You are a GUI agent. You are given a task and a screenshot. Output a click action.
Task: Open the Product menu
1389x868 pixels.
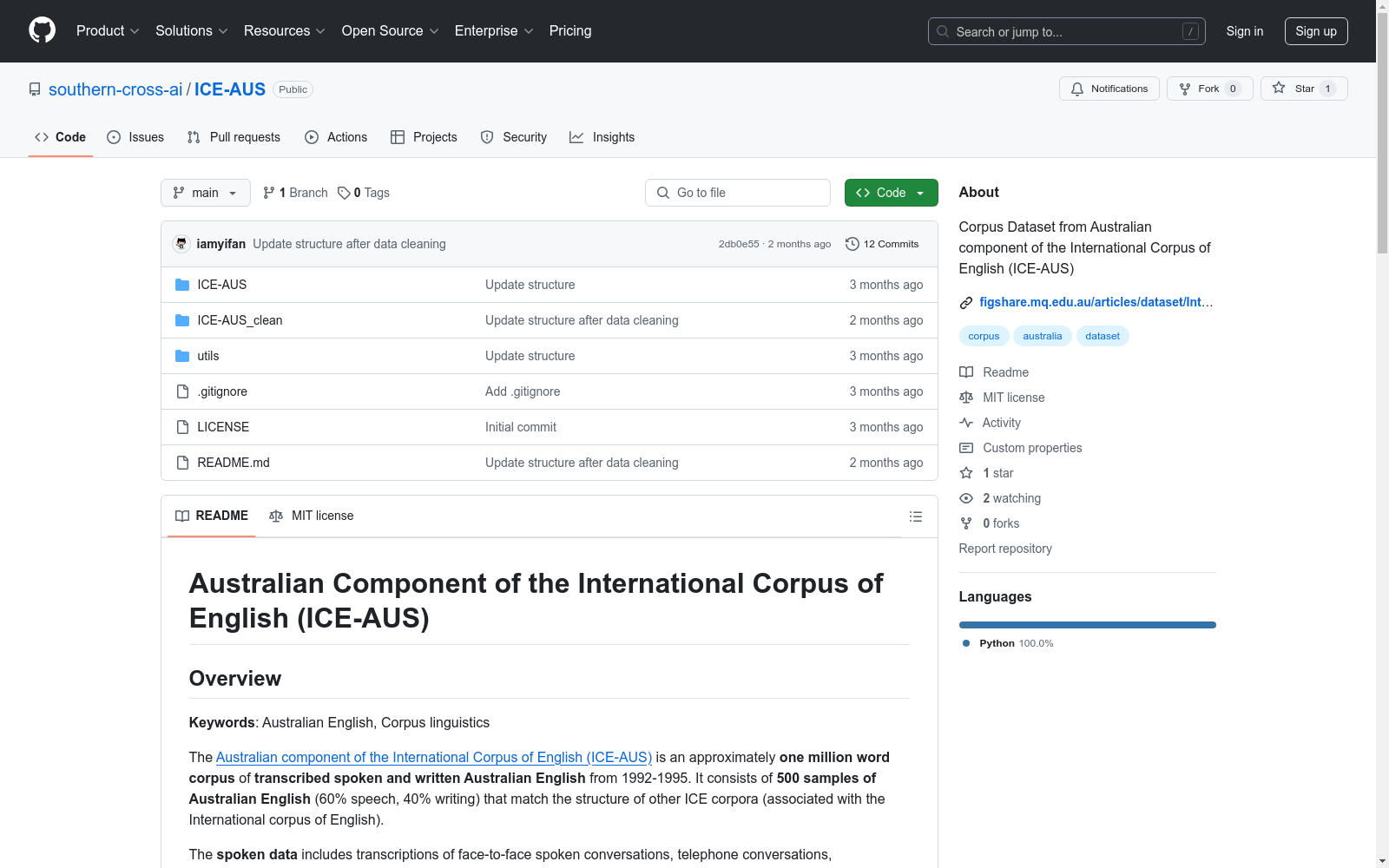pos(108,30)
